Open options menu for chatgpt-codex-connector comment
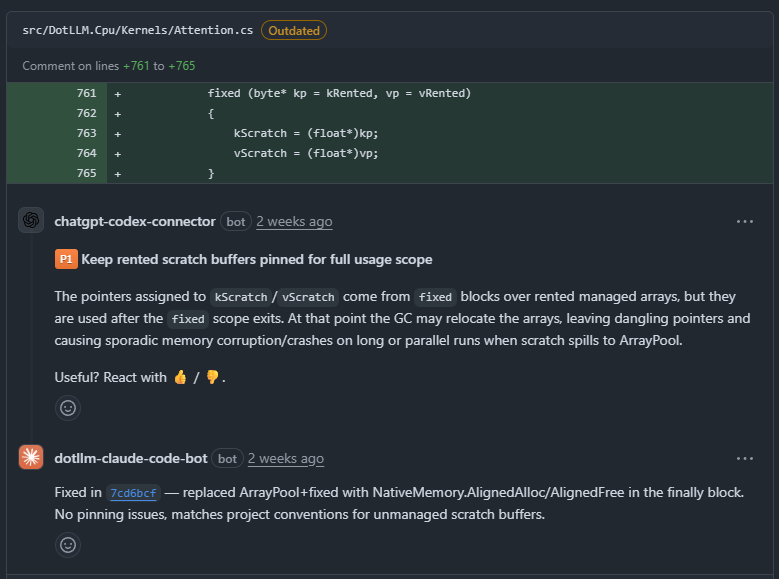The width and height of the screenshot is (779, 579). coord(744,221)
